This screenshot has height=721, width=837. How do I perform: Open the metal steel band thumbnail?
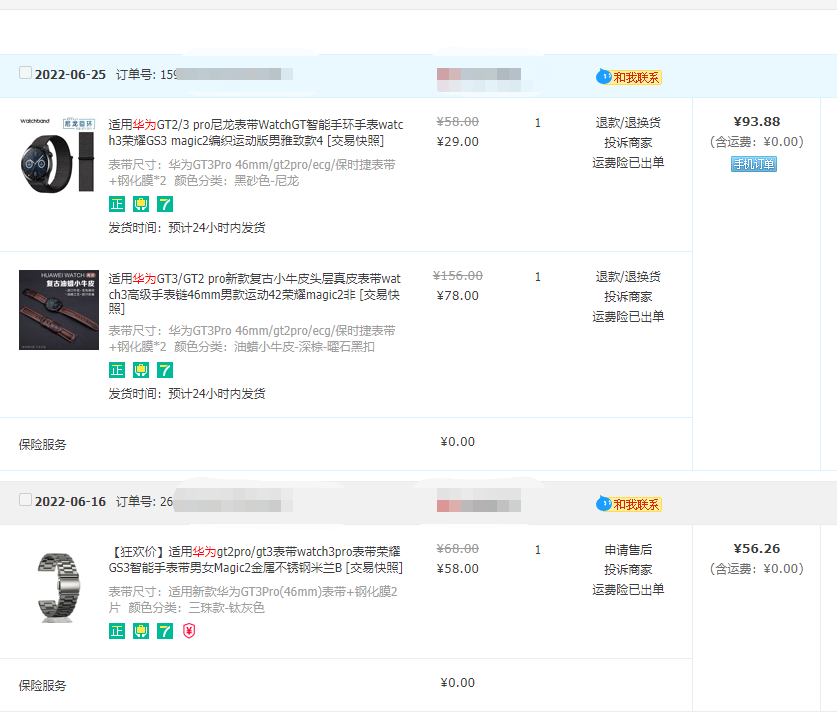[59, 587]
